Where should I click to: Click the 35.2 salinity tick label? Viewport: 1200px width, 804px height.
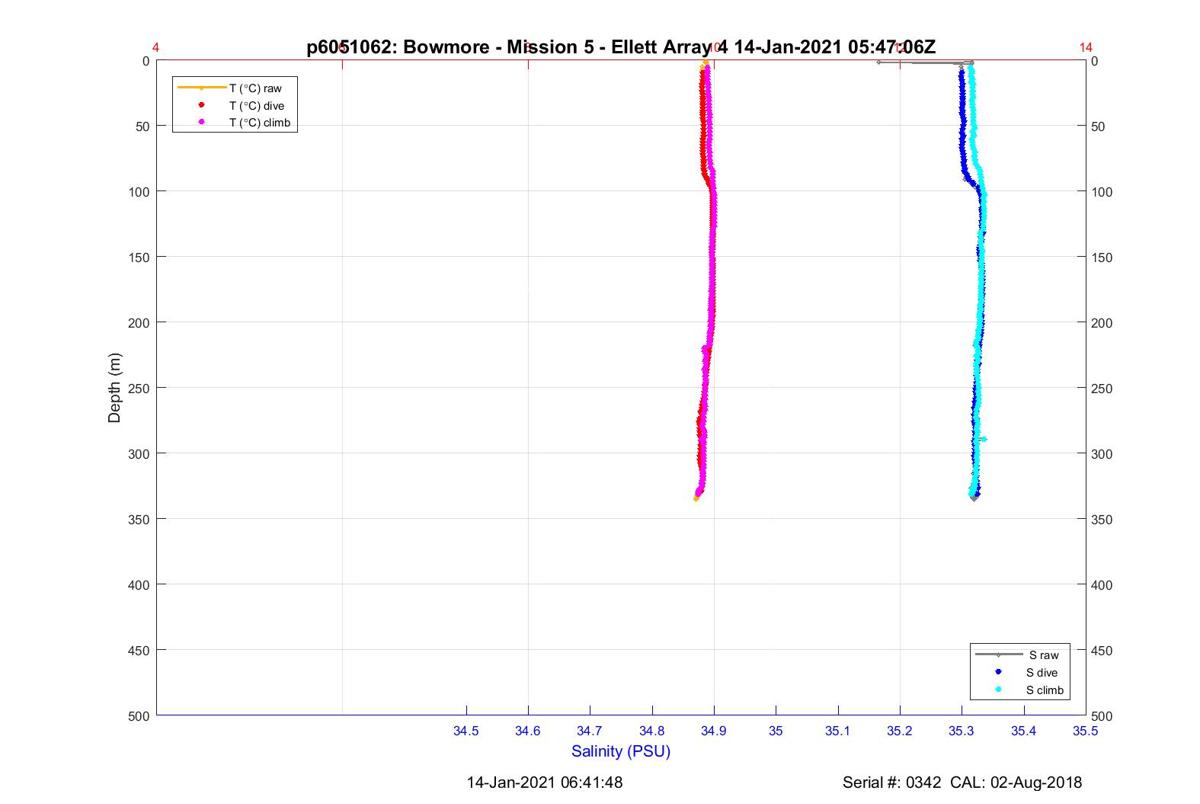[x=900, y=732]
